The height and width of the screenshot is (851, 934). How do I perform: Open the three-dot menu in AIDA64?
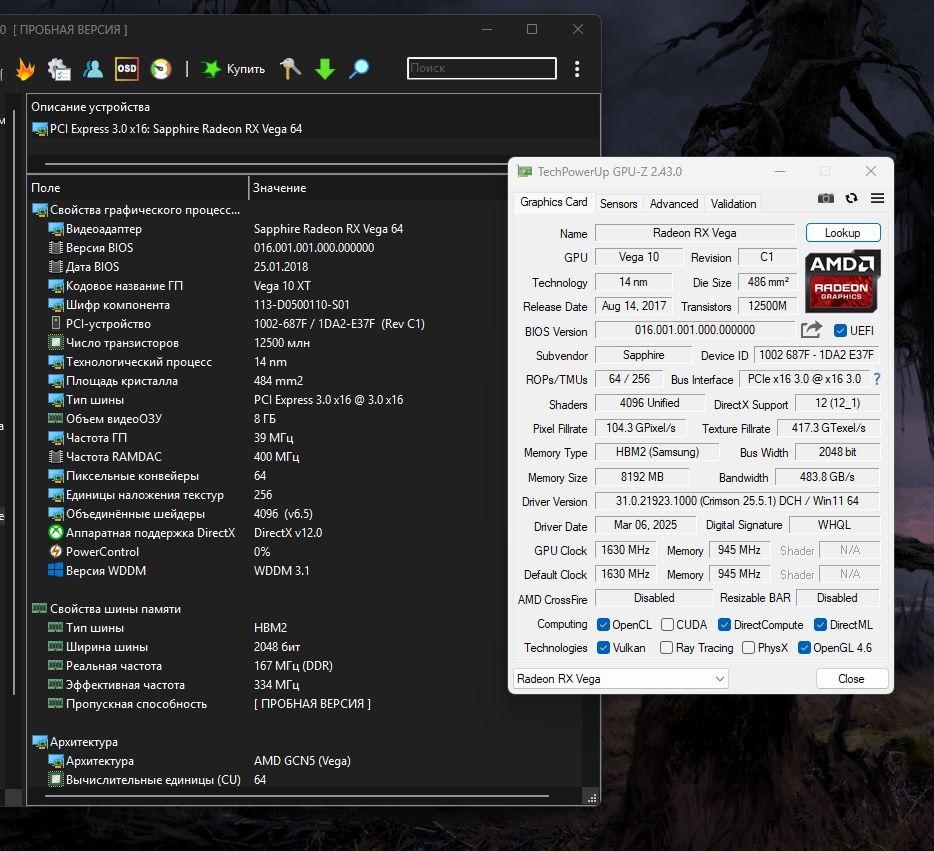pyautogui.click(x=577, y=69)
